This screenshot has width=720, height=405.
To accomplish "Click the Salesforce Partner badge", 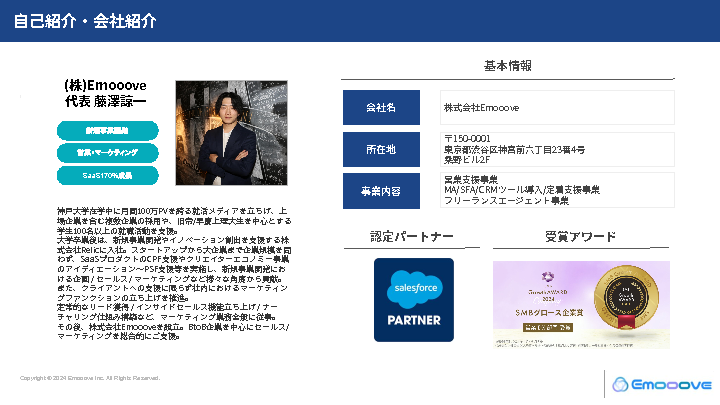I will pyautogui.click(x=413, y=300).
